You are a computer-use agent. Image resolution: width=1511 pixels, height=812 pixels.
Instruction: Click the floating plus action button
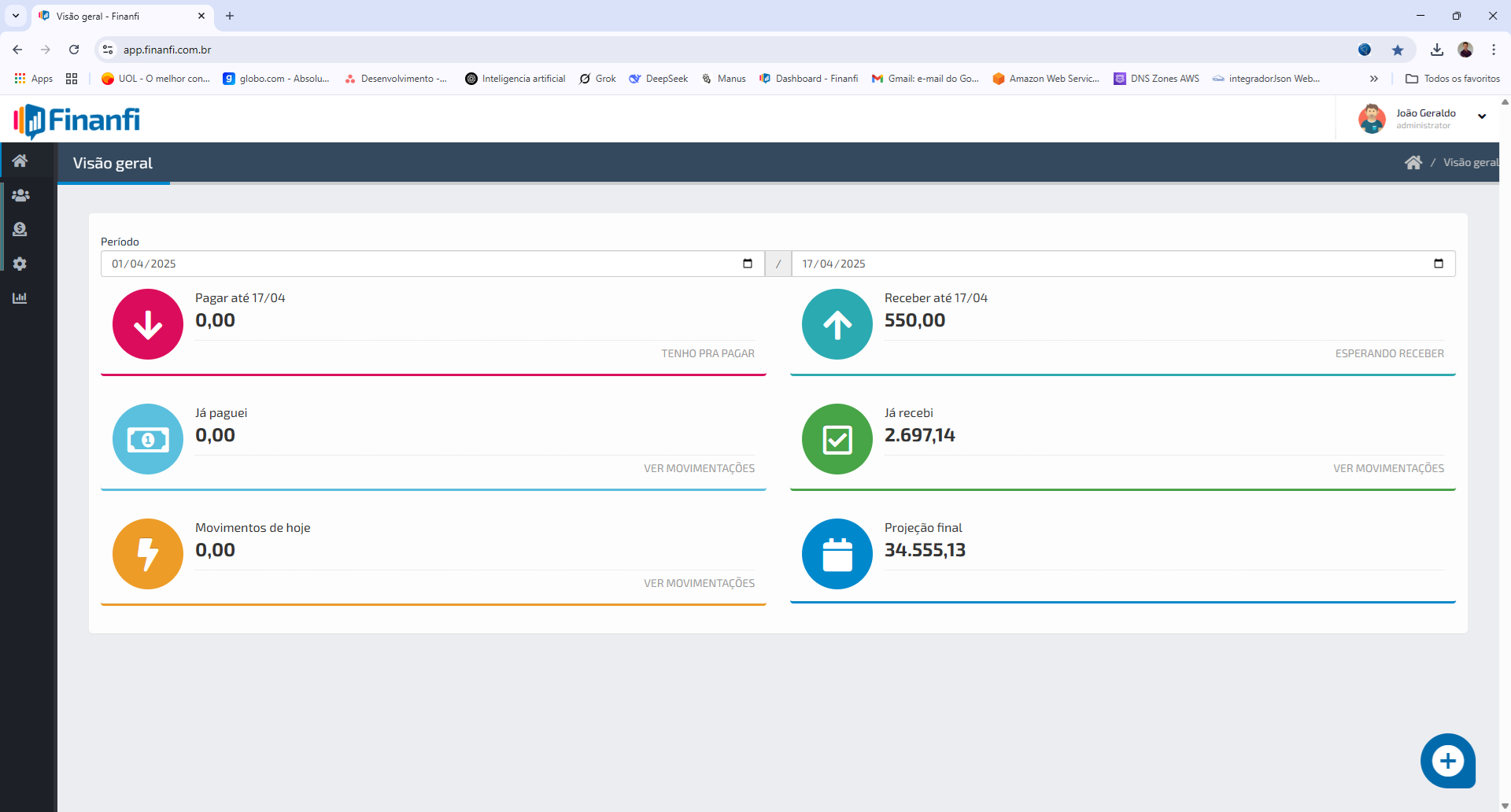(1449, 760)
